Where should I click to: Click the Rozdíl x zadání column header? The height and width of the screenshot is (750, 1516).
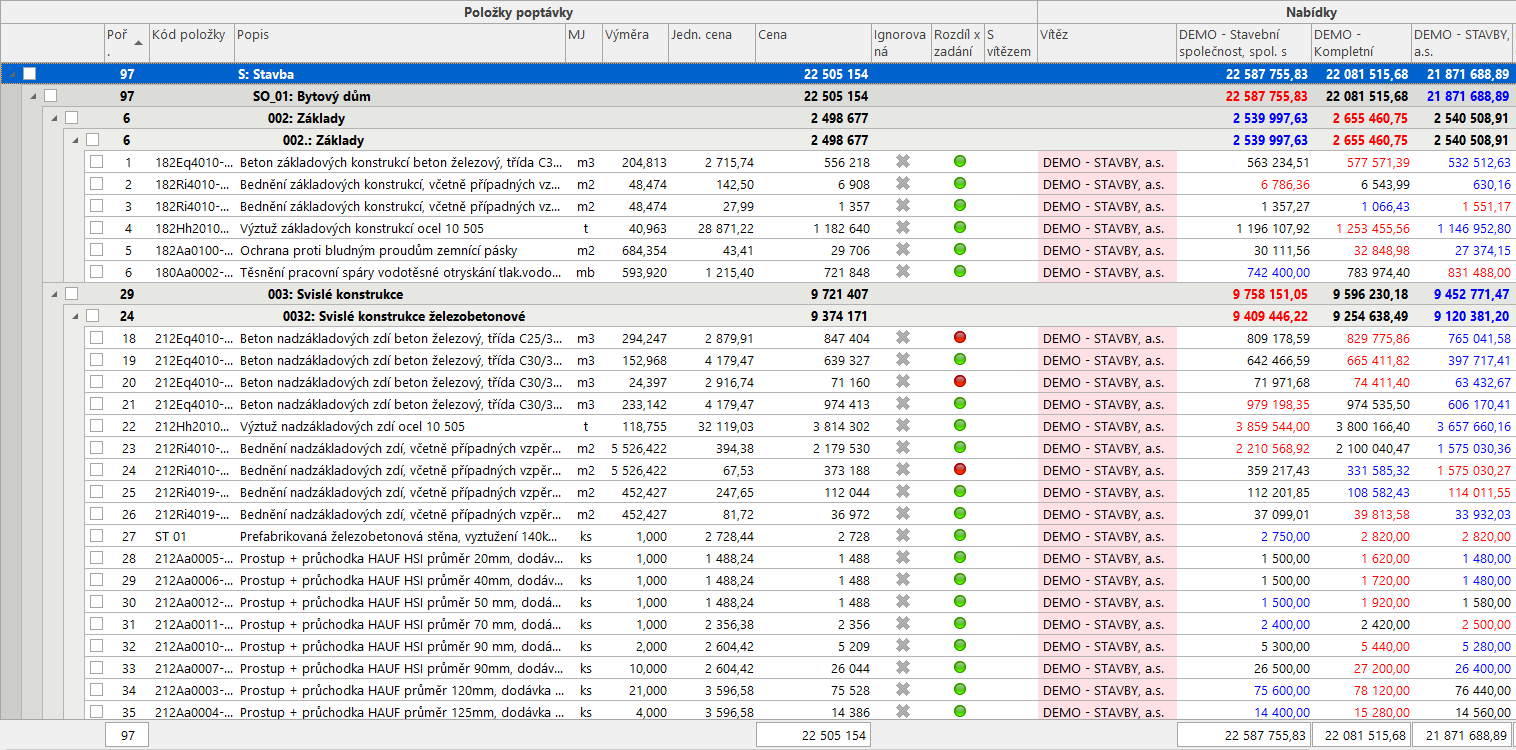coord(957,42)
